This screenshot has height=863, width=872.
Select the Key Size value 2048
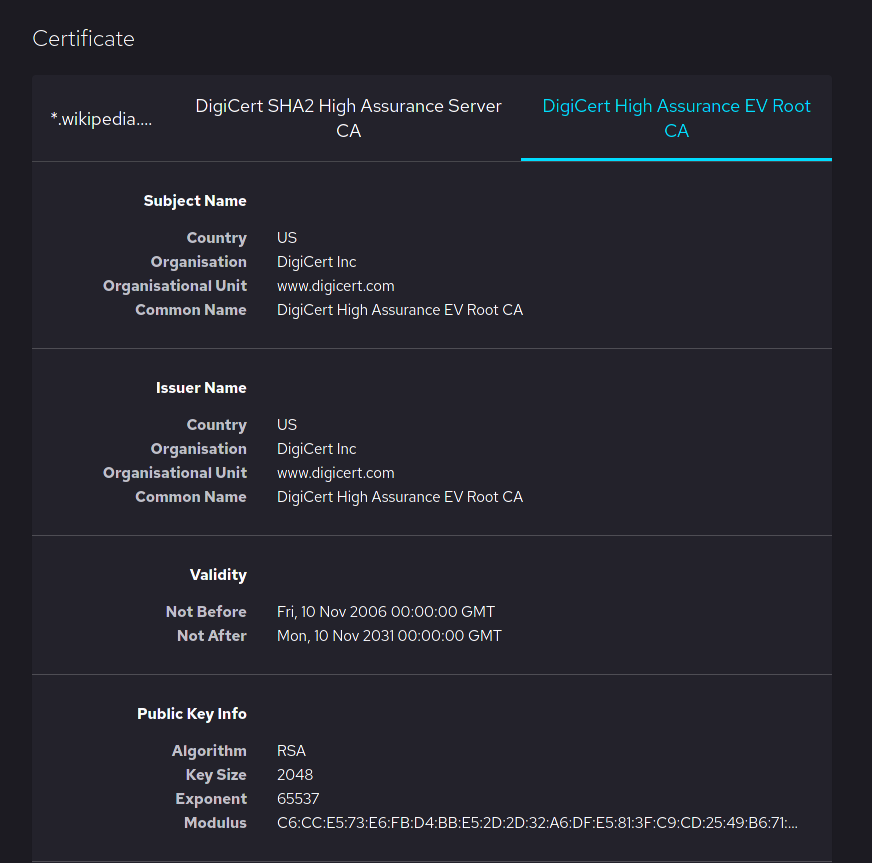click(x=295, y=775)
